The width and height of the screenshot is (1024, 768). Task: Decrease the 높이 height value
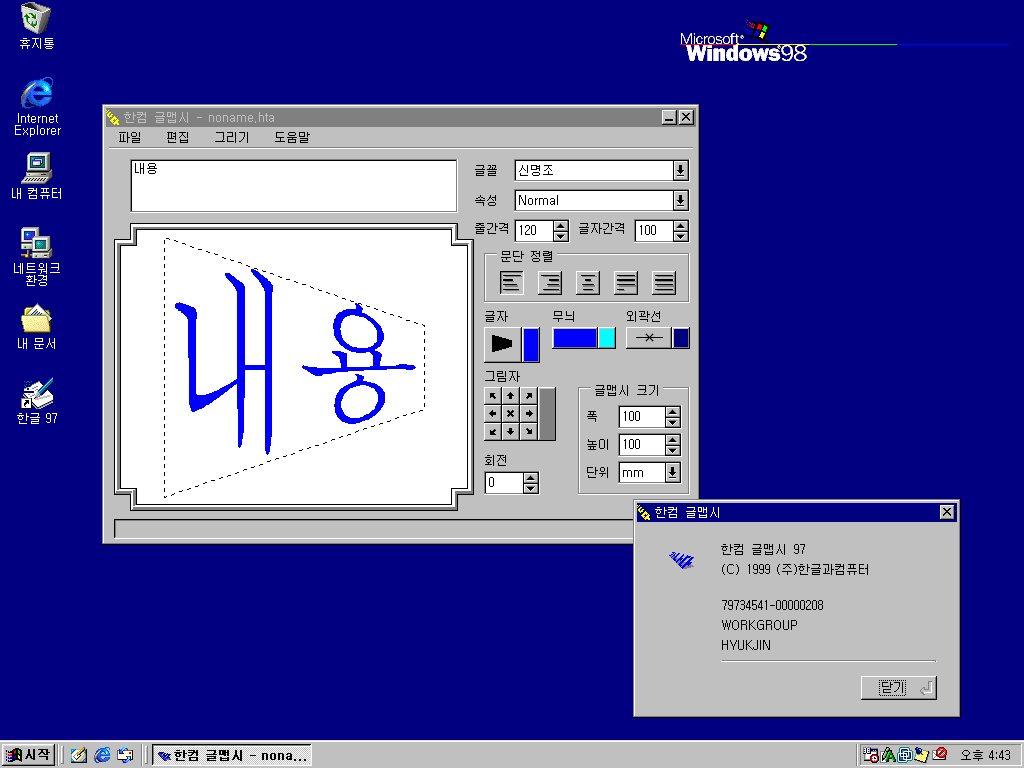pos(673,450)
